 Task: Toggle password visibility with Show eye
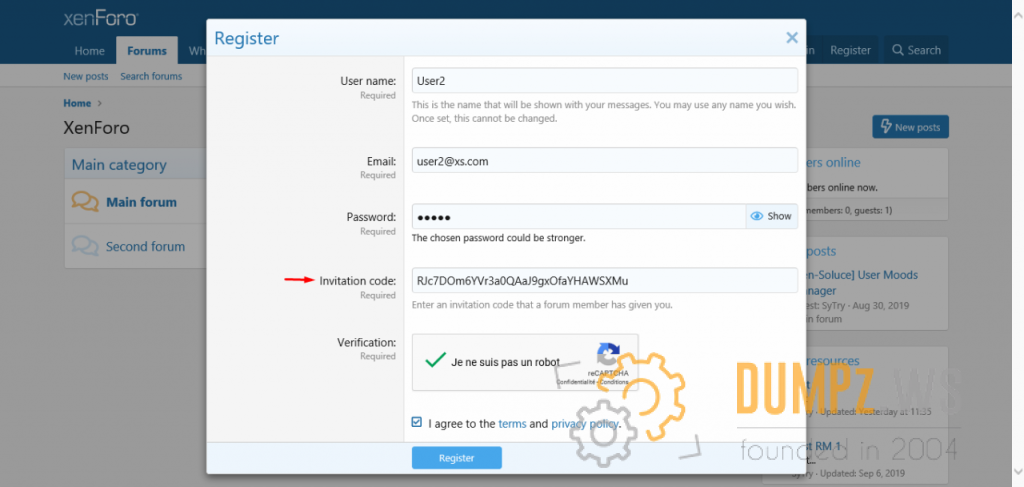[x=771, y=216]
